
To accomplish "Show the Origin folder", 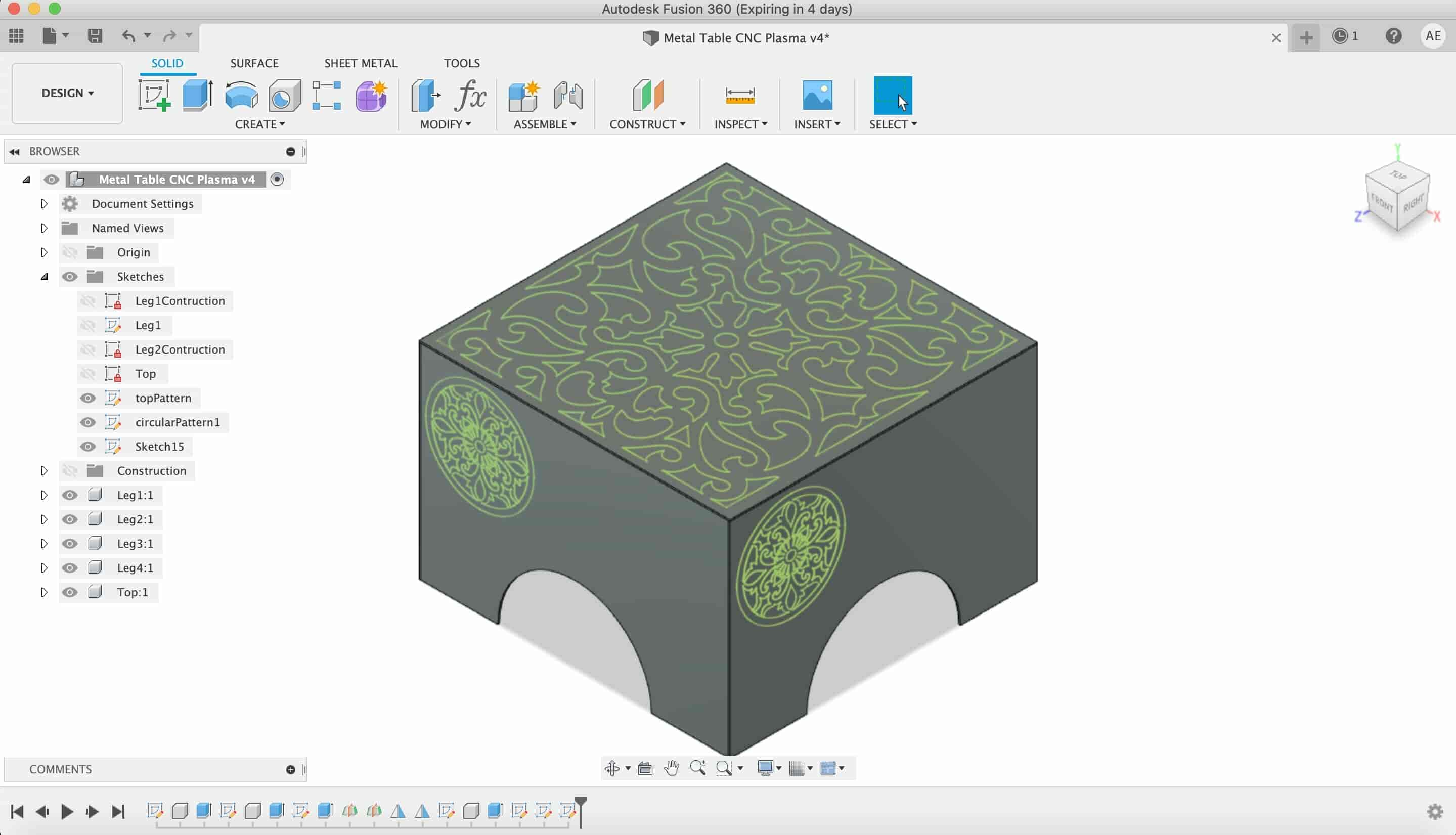I will (69, 252).
